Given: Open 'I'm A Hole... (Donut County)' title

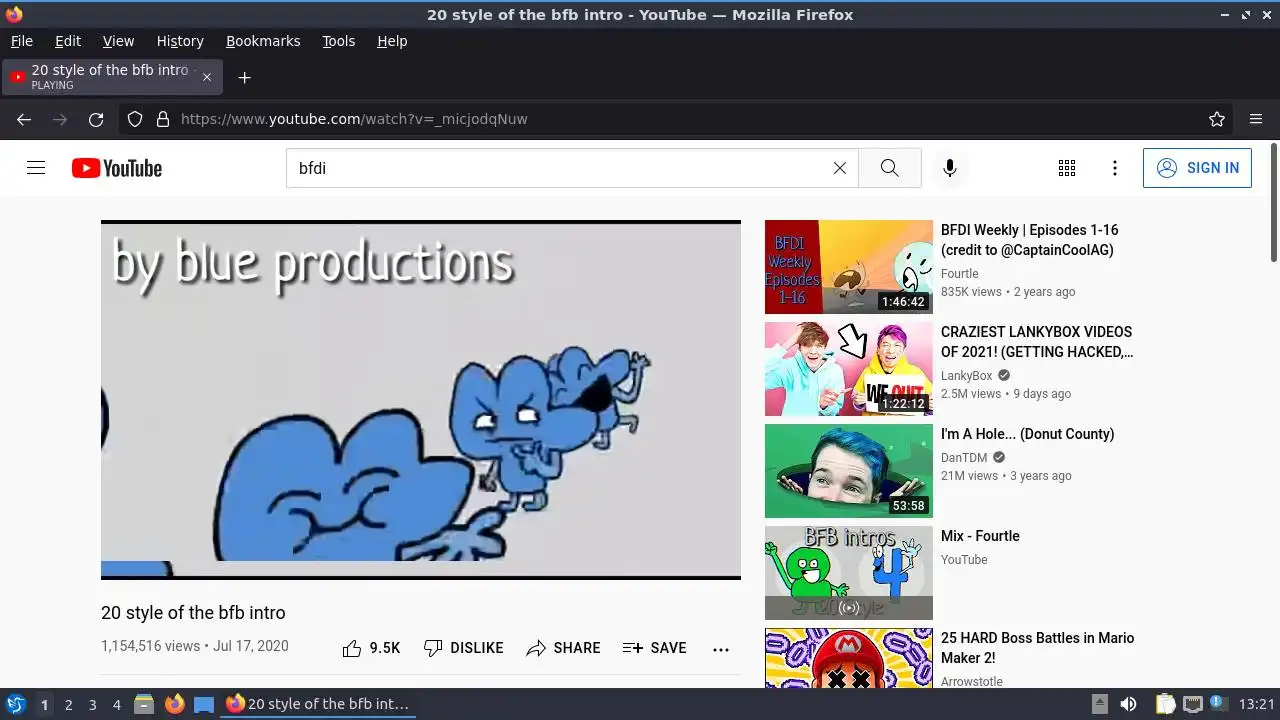Looking at the screenshot, I should [x=1027, y=434].
